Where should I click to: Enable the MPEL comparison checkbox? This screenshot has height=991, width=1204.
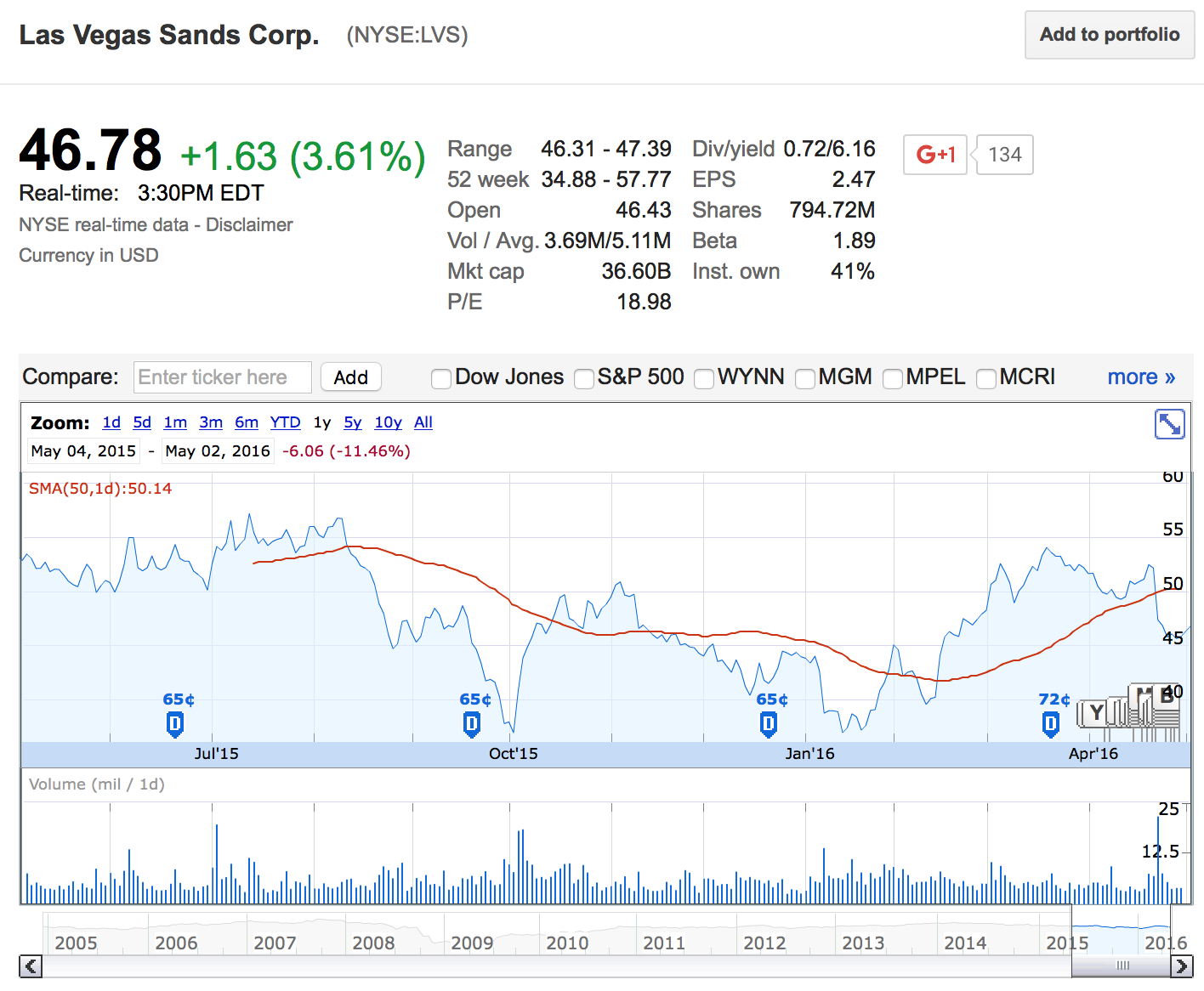[893, 378]
